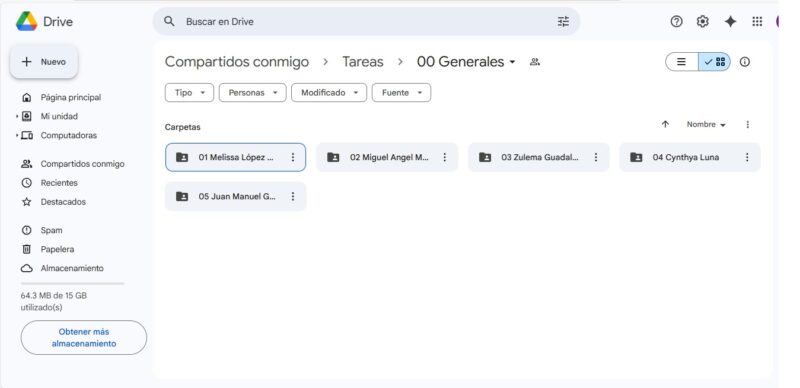Viewport: 800px width, 388px height.
Task: Click the shared people icon beside 00 Generales
Action: click(535, 62)
